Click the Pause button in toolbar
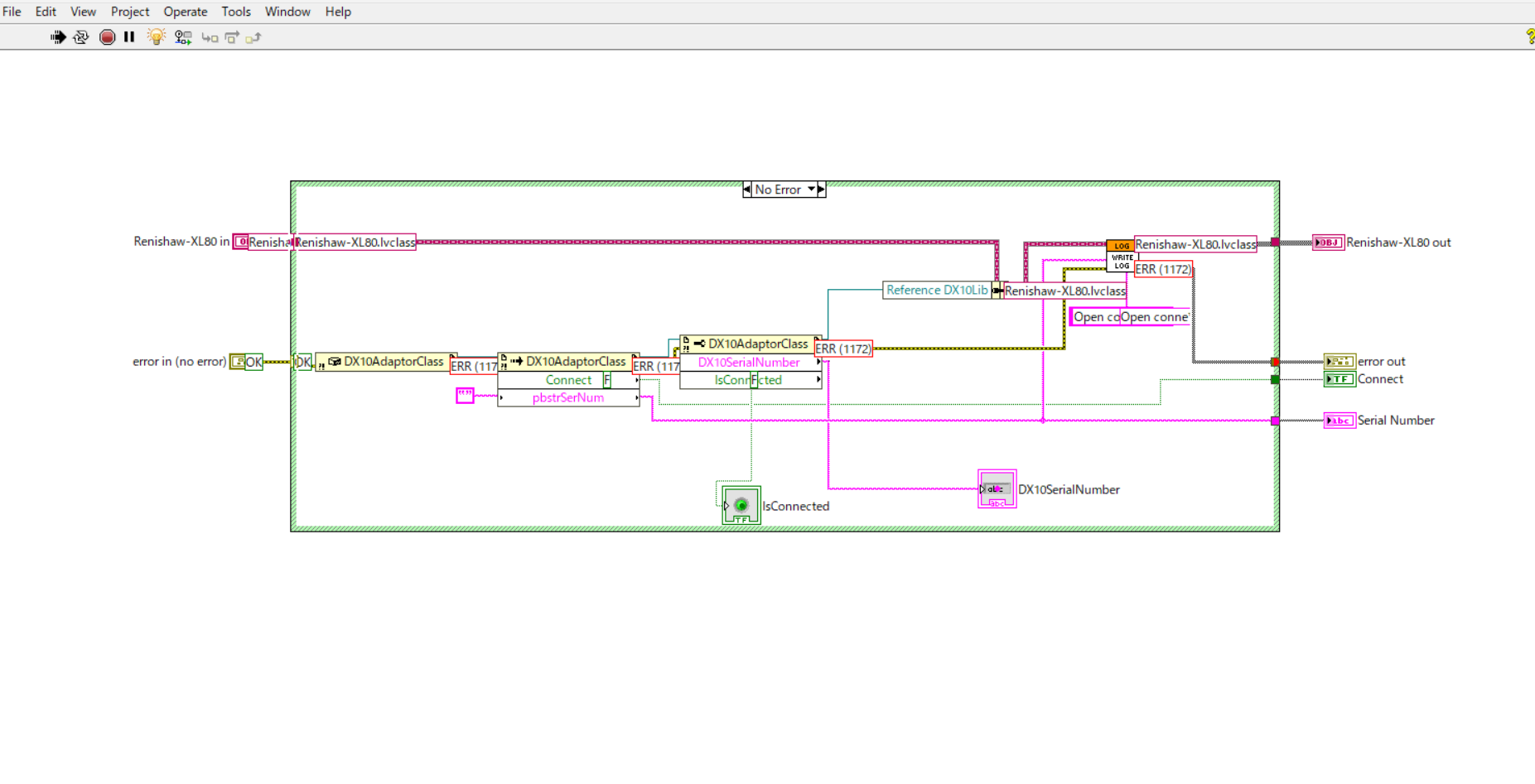 129,37
